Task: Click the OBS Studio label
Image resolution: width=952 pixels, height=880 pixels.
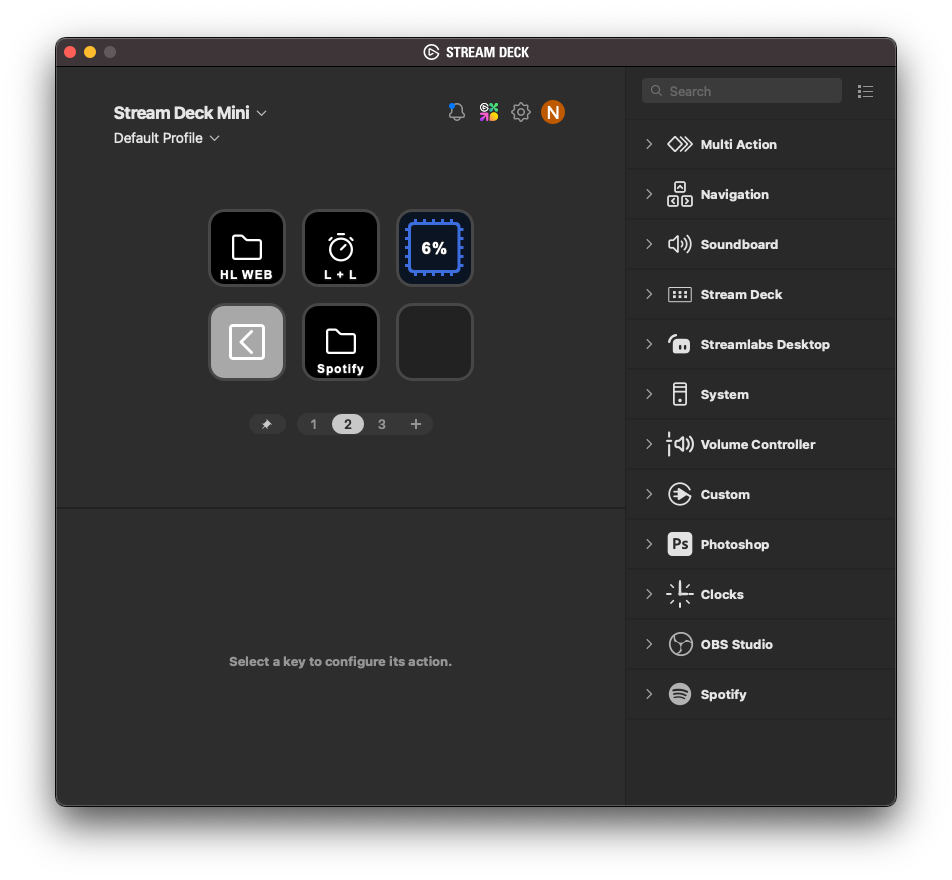Action: pos(736,644)
